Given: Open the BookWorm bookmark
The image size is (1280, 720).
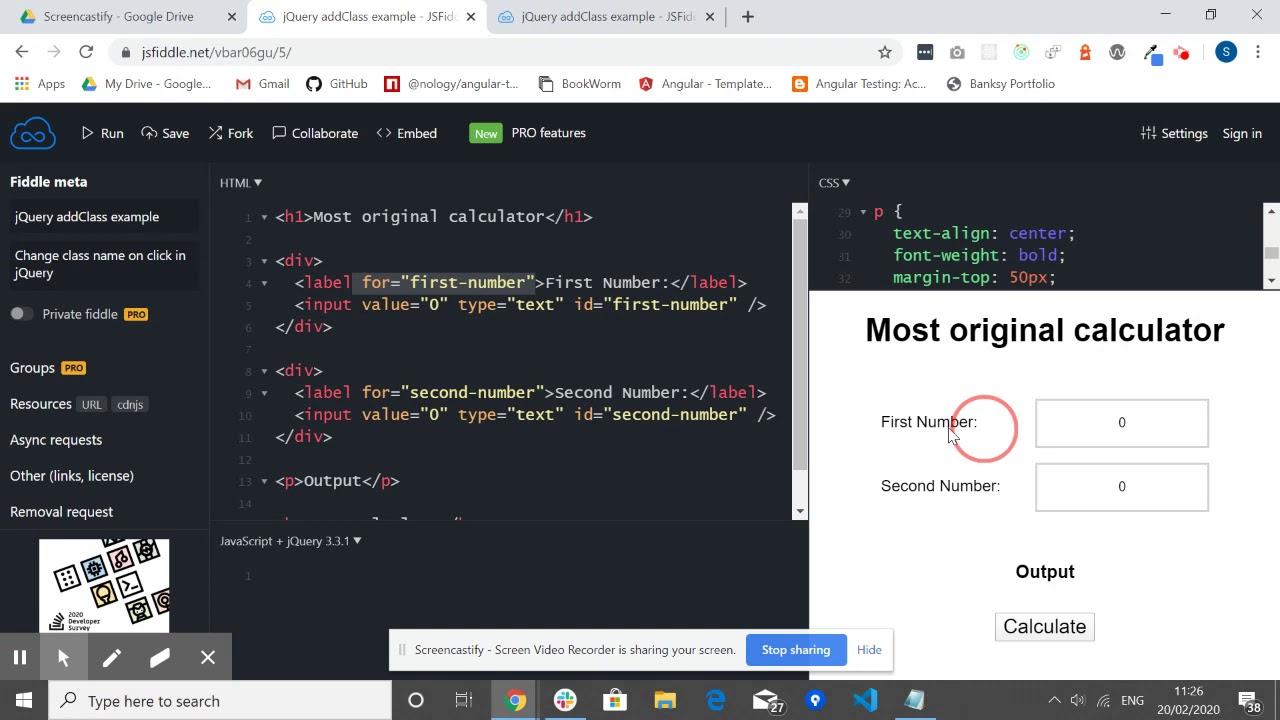Looking at the screenshot, I should tap(580, 84).
